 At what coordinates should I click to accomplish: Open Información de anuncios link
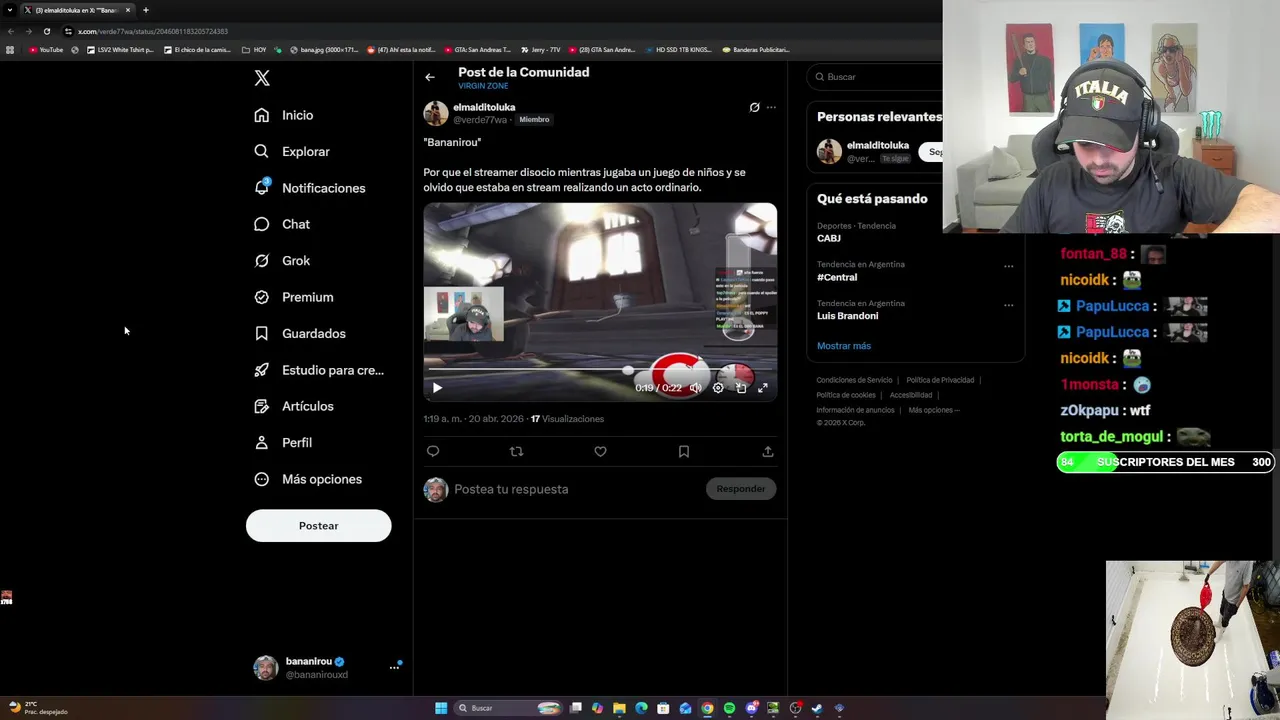(x=855, y=410)
